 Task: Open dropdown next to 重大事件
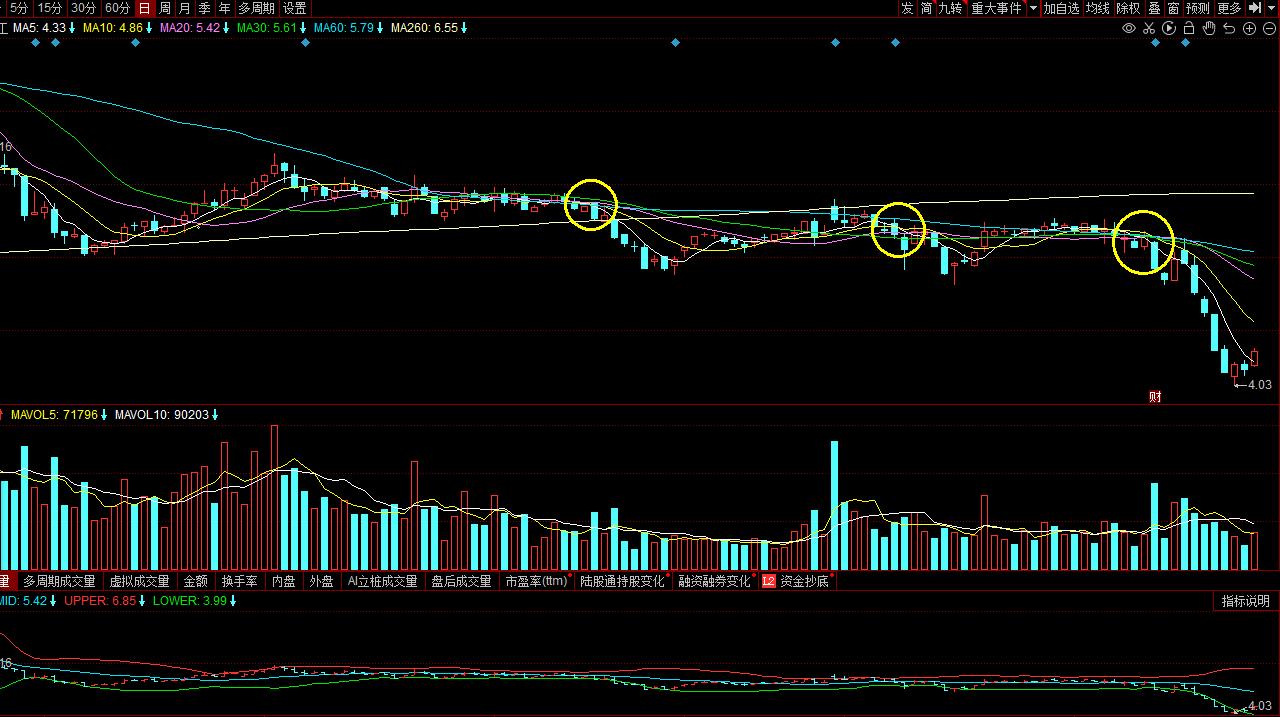pyautogui.click(x=1033, y=8)
